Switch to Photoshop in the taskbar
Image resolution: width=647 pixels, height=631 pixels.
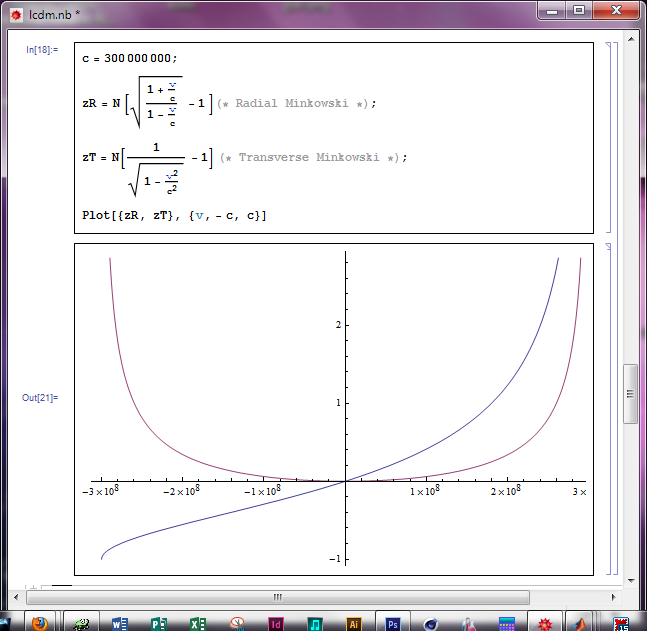393,622
